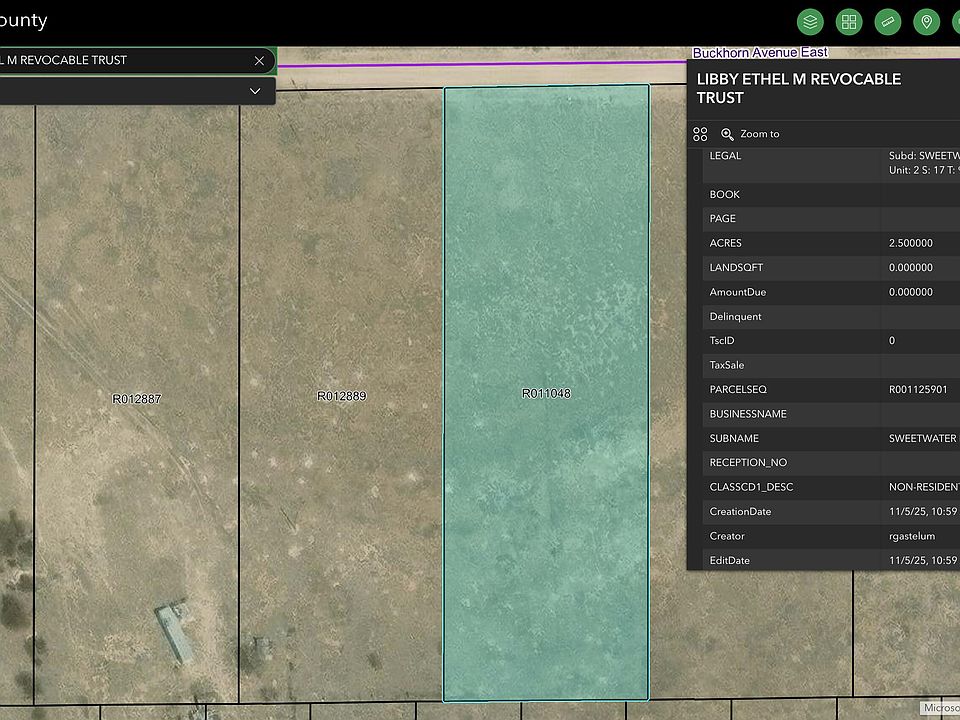Image resolution: width=960 pixels, height=720 pixels.
Task: Click the LEGAL field label
Action: click(x=726, y=156)
